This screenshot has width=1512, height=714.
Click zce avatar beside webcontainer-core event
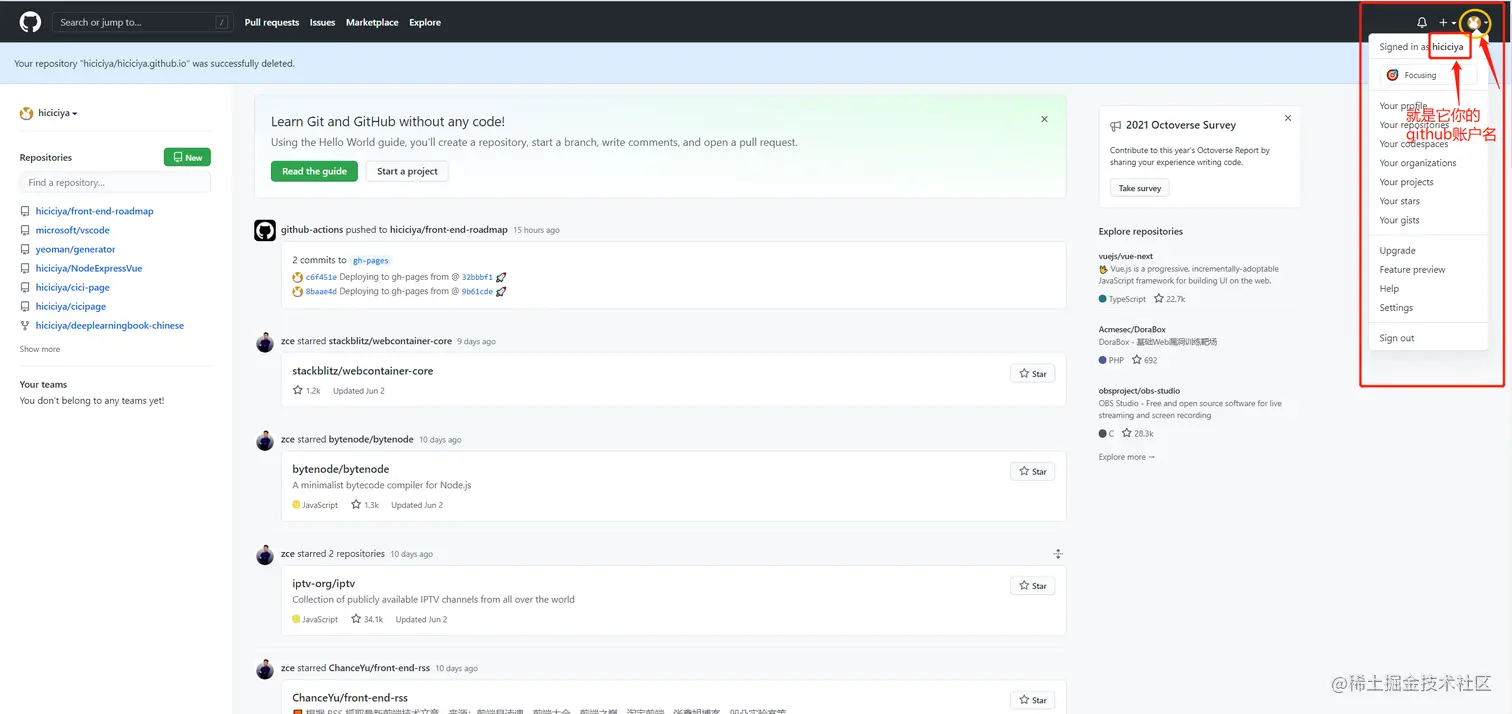click(x=265, y=343)
